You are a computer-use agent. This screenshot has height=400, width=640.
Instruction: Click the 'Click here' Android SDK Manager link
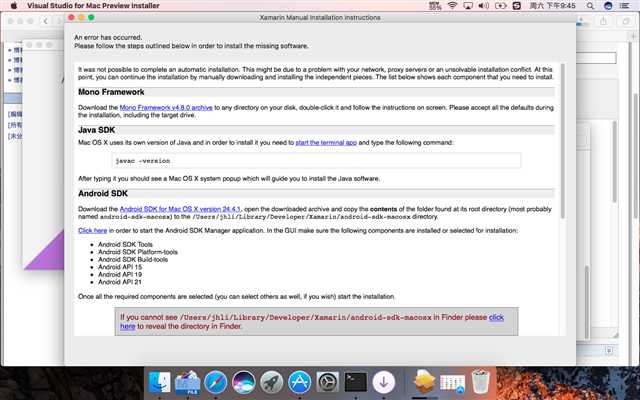pyautogui.click(x=93, y=231)
